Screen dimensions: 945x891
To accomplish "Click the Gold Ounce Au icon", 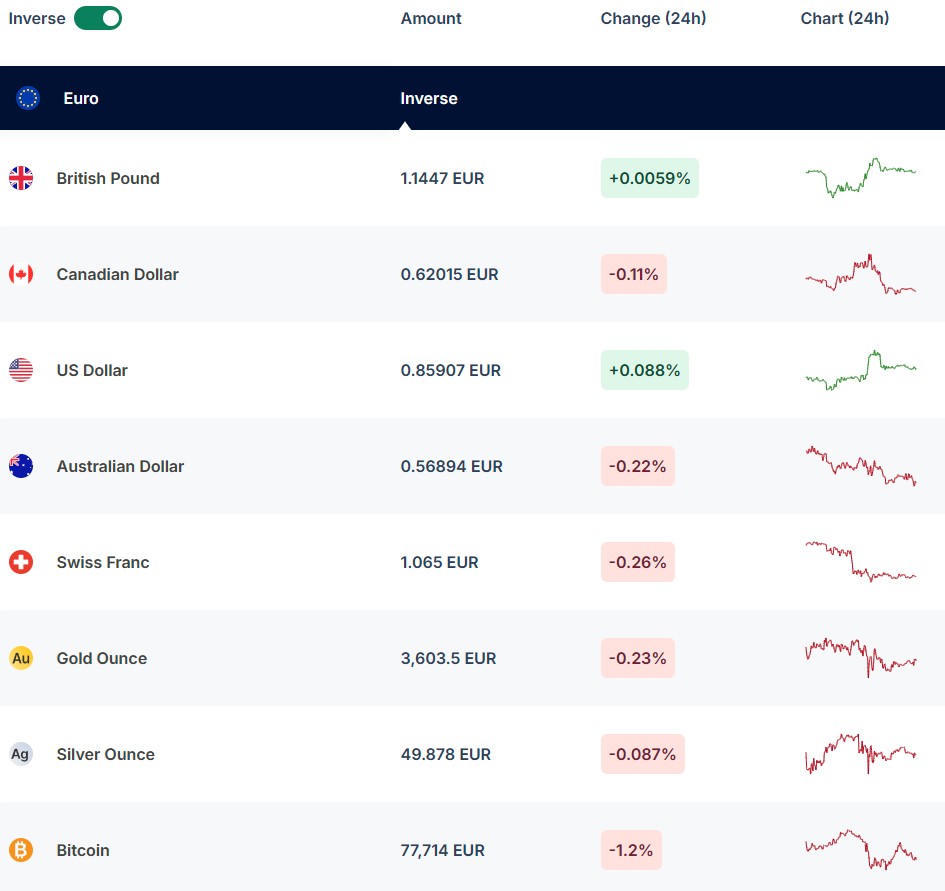I will 21,658.
